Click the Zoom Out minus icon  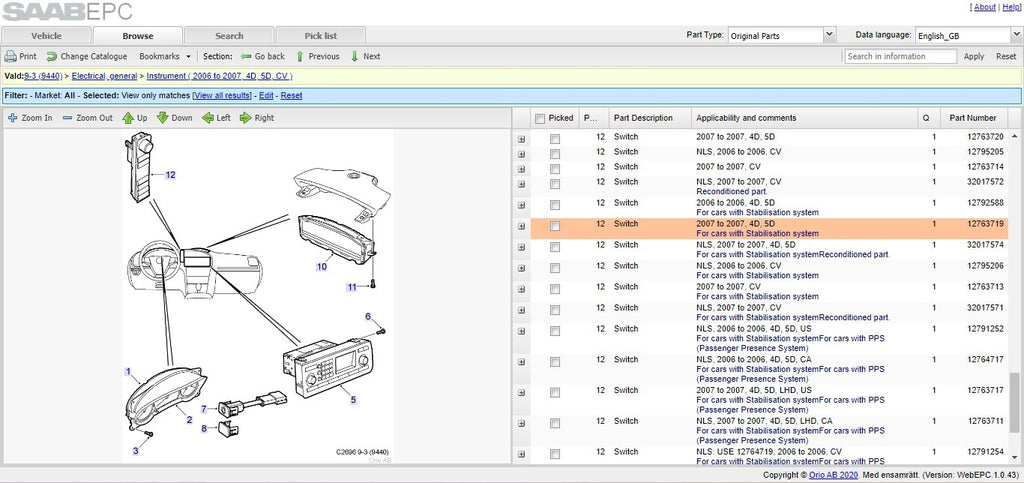67,118
